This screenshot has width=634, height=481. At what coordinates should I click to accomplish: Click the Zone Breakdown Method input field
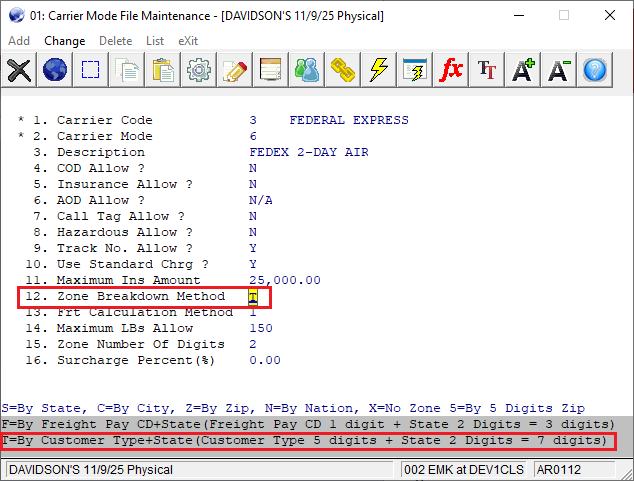pos(254,297)
